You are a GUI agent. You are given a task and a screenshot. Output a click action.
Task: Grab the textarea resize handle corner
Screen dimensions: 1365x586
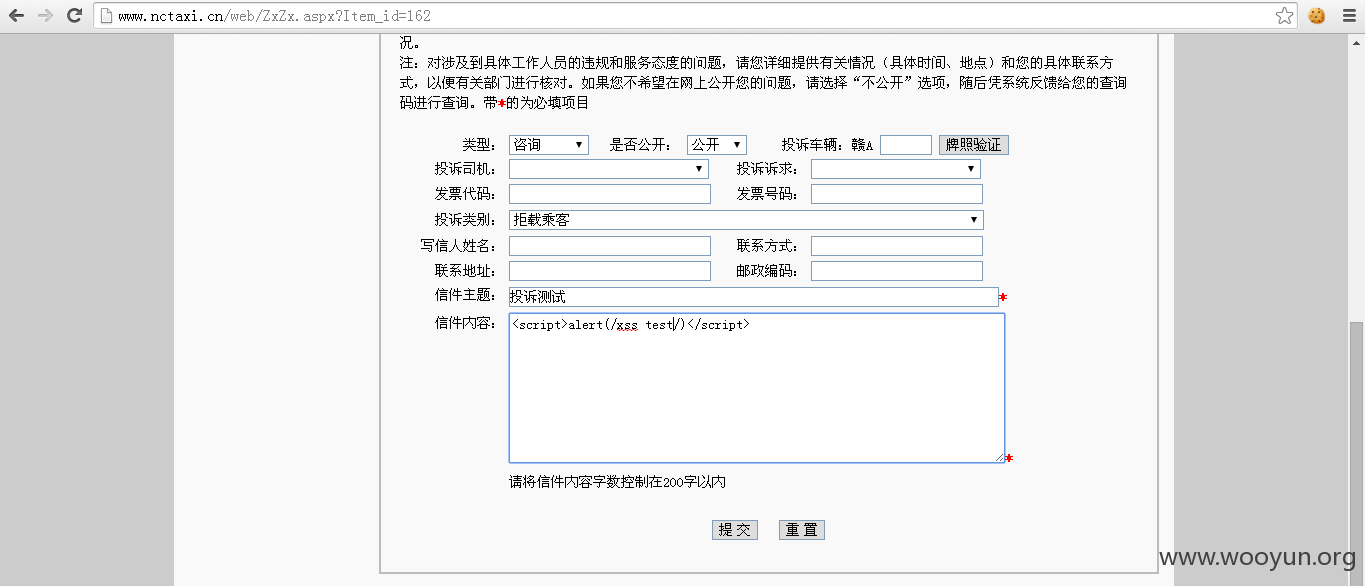(x=999, y=457)
